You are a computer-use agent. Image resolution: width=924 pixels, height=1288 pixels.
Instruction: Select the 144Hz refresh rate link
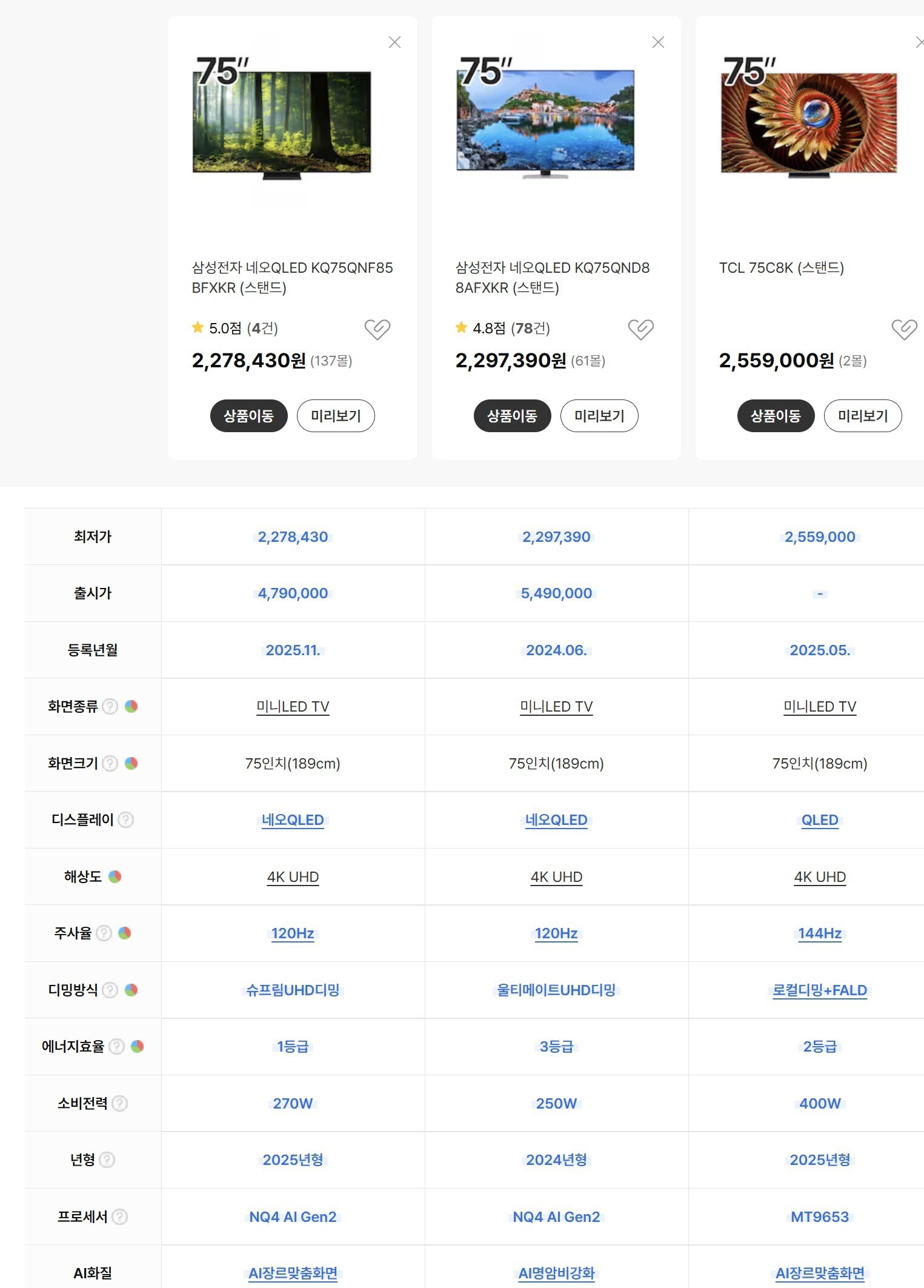pyautogui.click(x=820, y=933)
